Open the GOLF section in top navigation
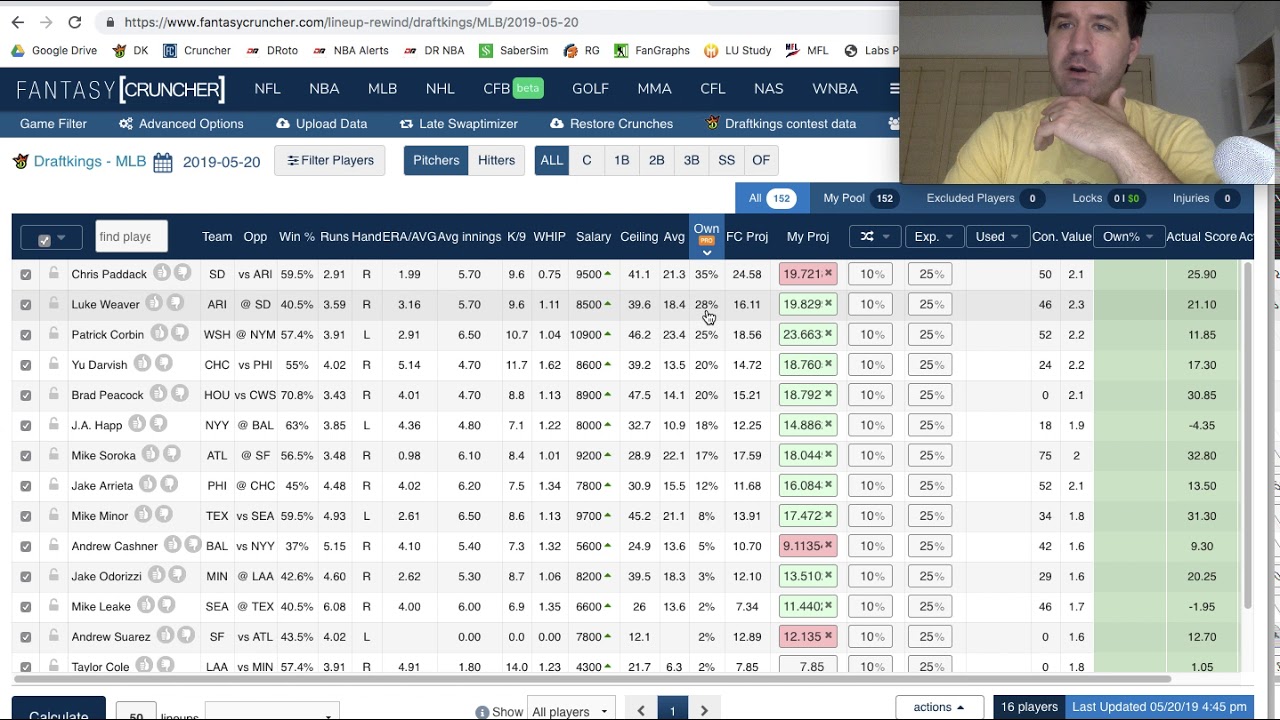Screen dimensions: 1280x720 point(590,89)
